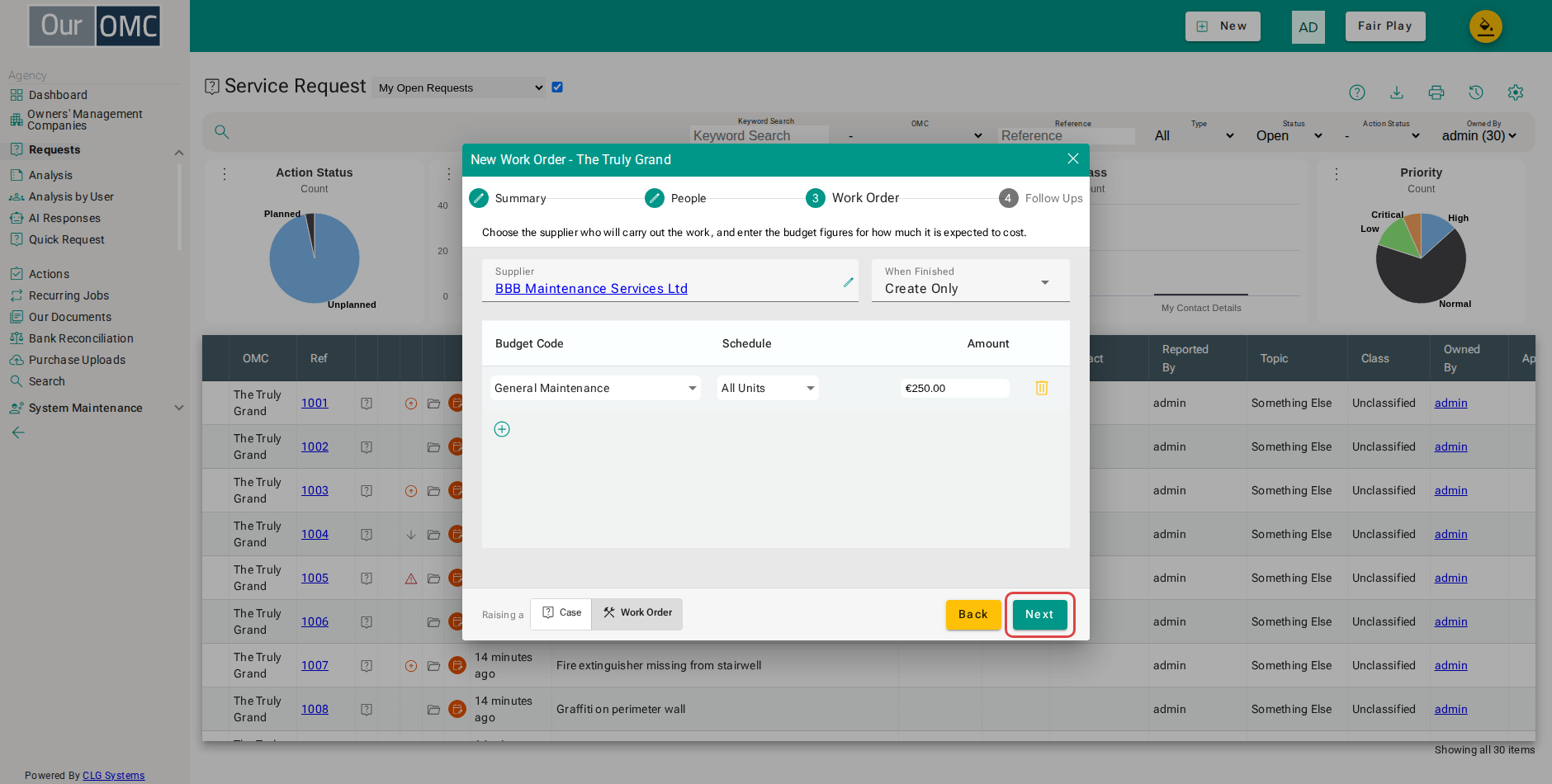The height and width of the screenshot is (784, 1552).
Task: Click the amount field €250.00
Action: (954, 388)
